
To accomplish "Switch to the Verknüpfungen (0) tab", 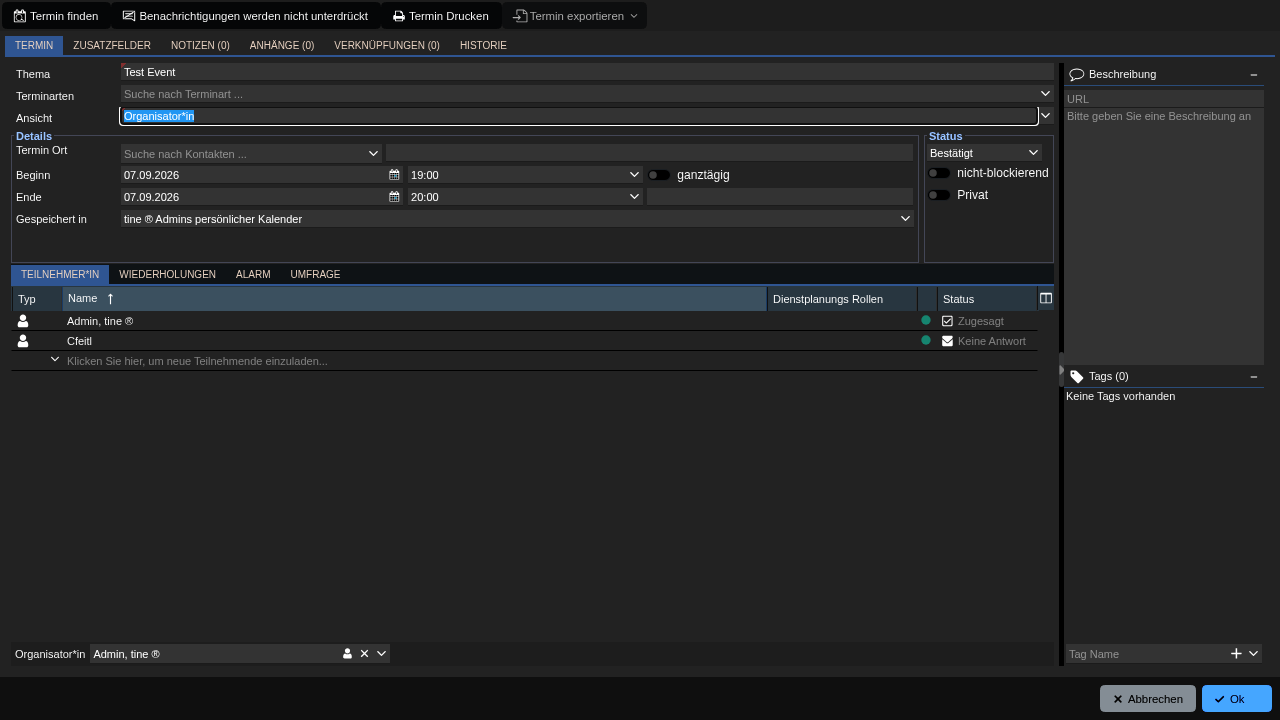I will pos(387,45).
